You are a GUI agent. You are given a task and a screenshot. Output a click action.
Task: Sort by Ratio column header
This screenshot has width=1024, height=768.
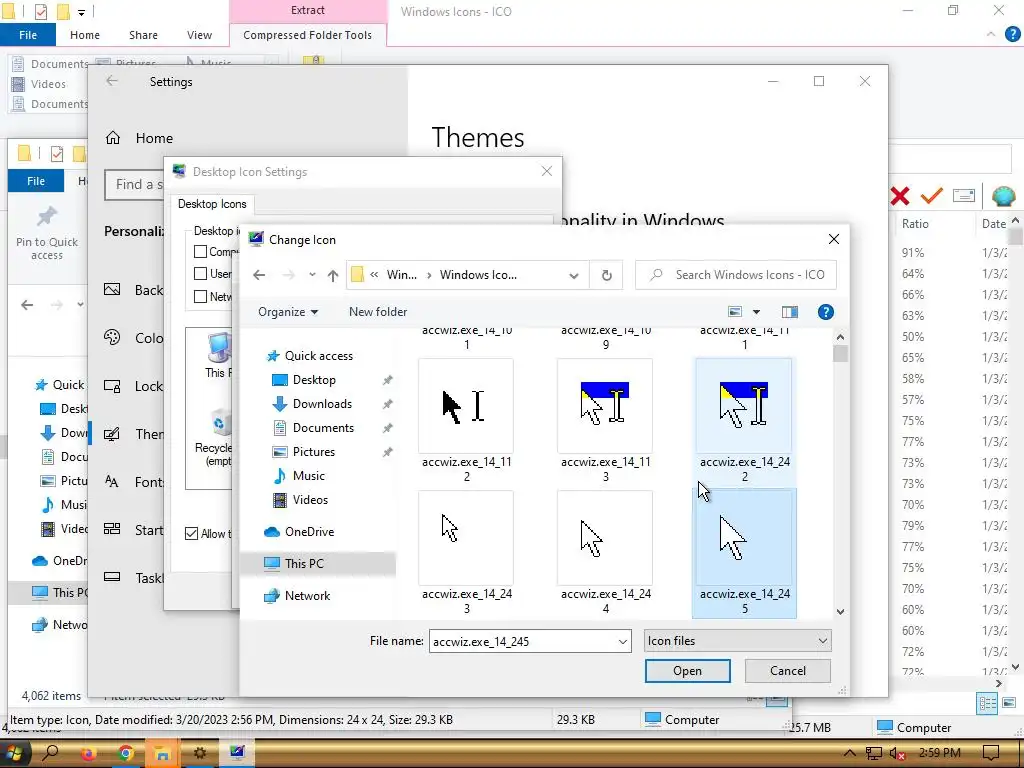pos(915,223)
